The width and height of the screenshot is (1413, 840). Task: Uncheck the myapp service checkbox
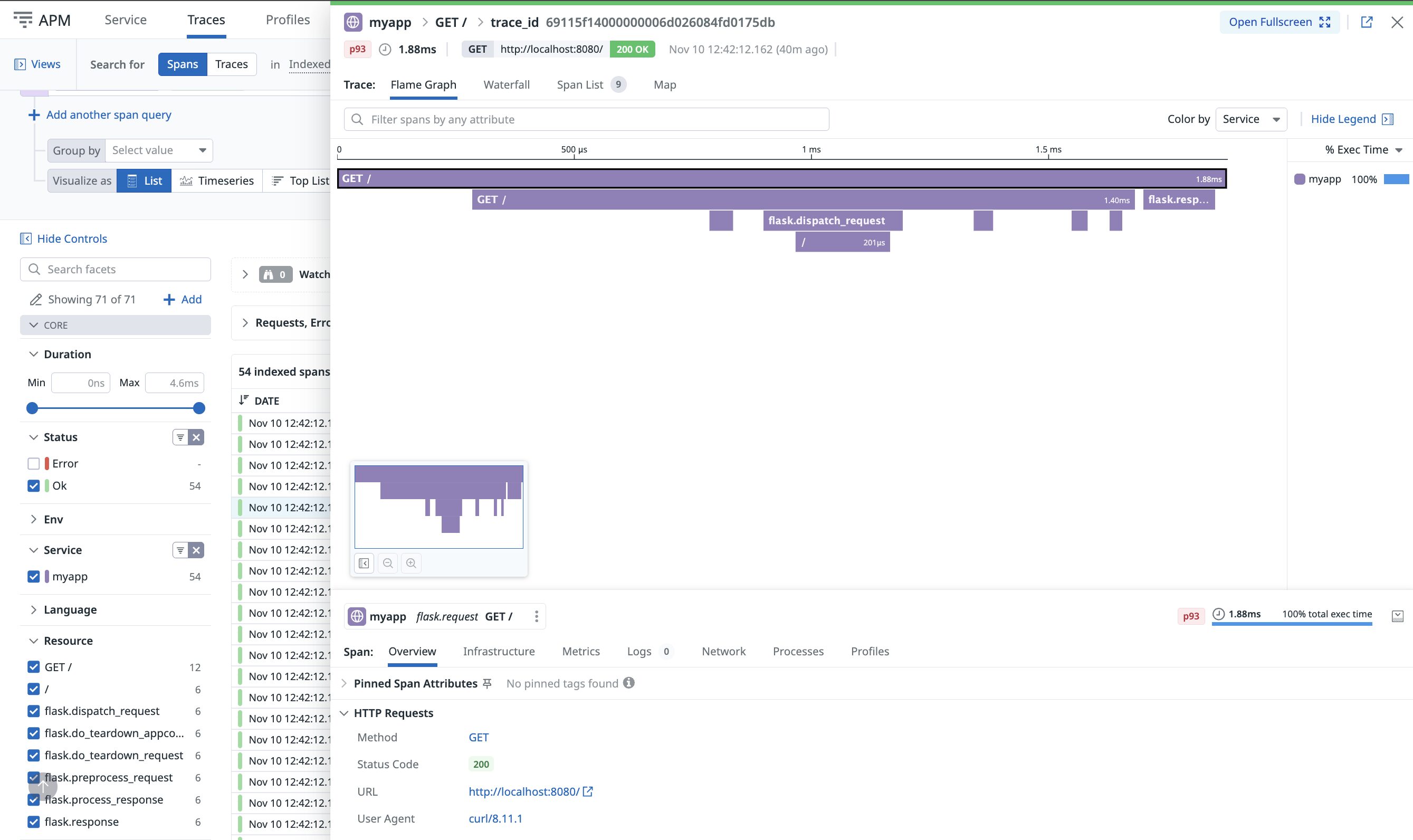33,576
